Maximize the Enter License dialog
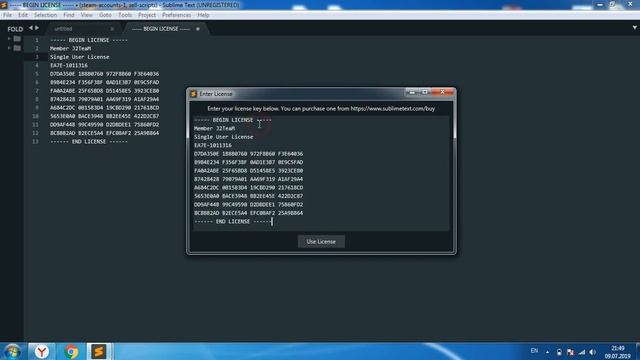This screenshot has width=640, height=360. click(x=425, y=92)
